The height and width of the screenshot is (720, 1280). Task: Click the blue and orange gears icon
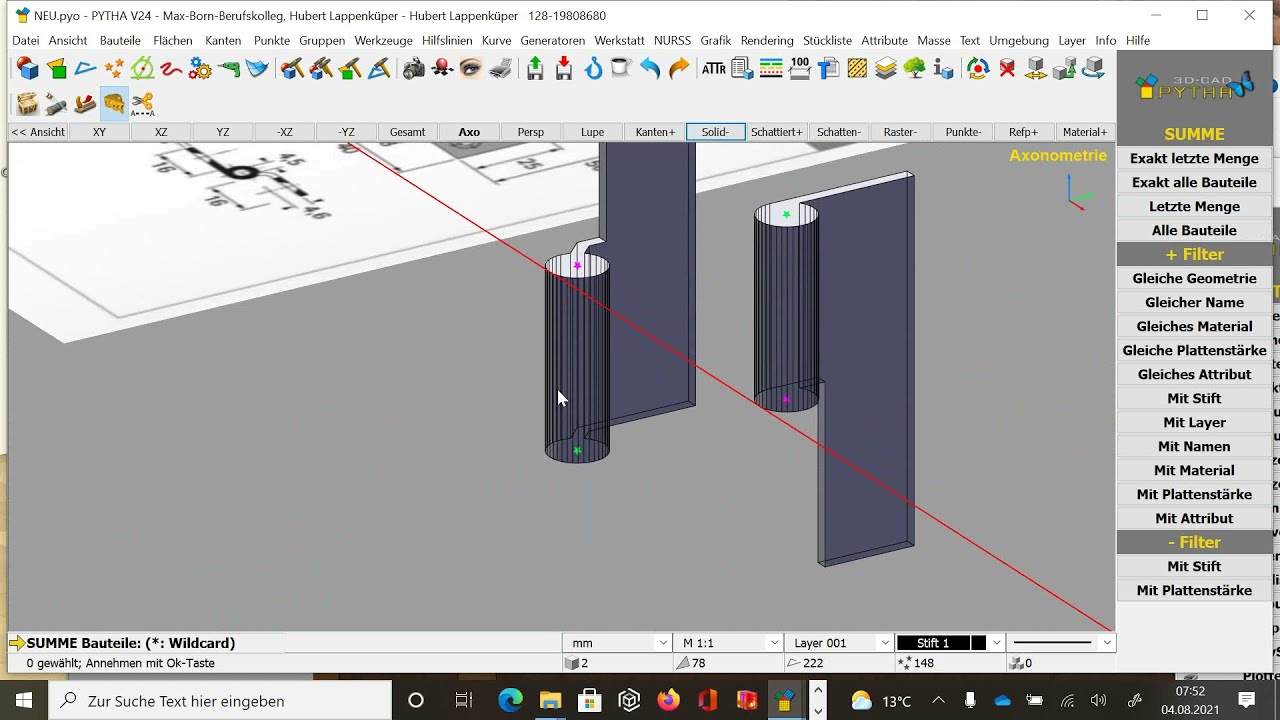tap(200, 69)
